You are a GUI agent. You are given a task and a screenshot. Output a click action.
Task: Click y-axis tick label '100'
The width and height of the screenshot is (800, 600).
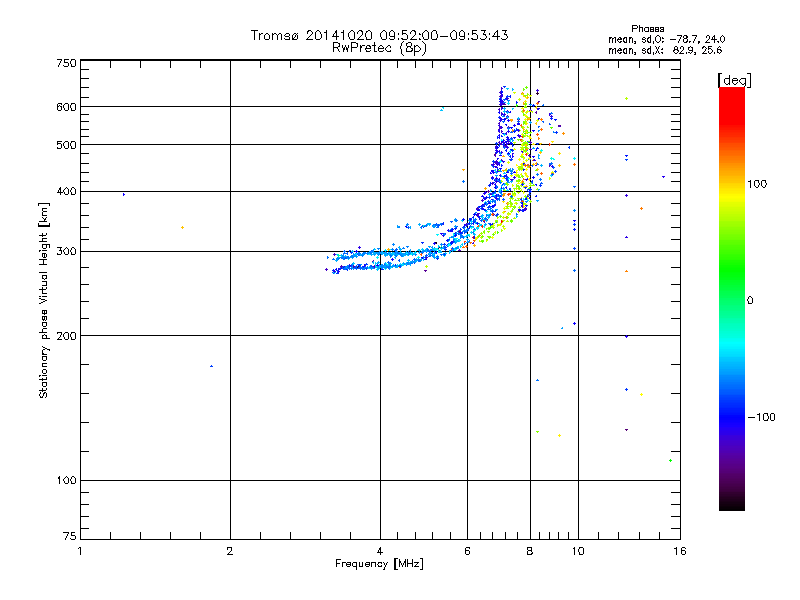tap(66, 481)
